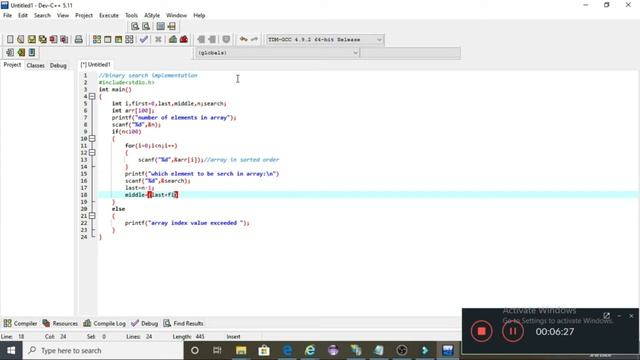Click the Go to function toolbar icon
Image resolution: width=640 pixels, height=360 pixels.
[x=160, y=27]
